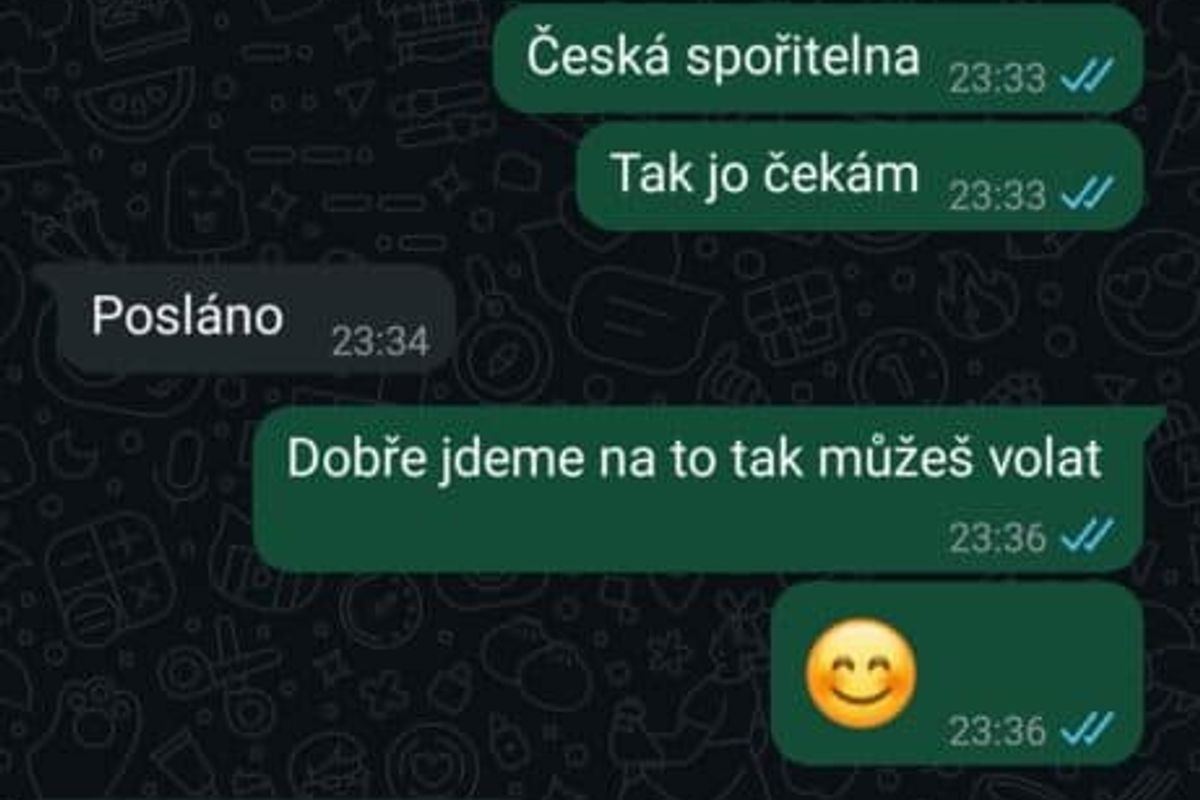Tap the 23:36 timestamp under the emoji

[997, 732]
